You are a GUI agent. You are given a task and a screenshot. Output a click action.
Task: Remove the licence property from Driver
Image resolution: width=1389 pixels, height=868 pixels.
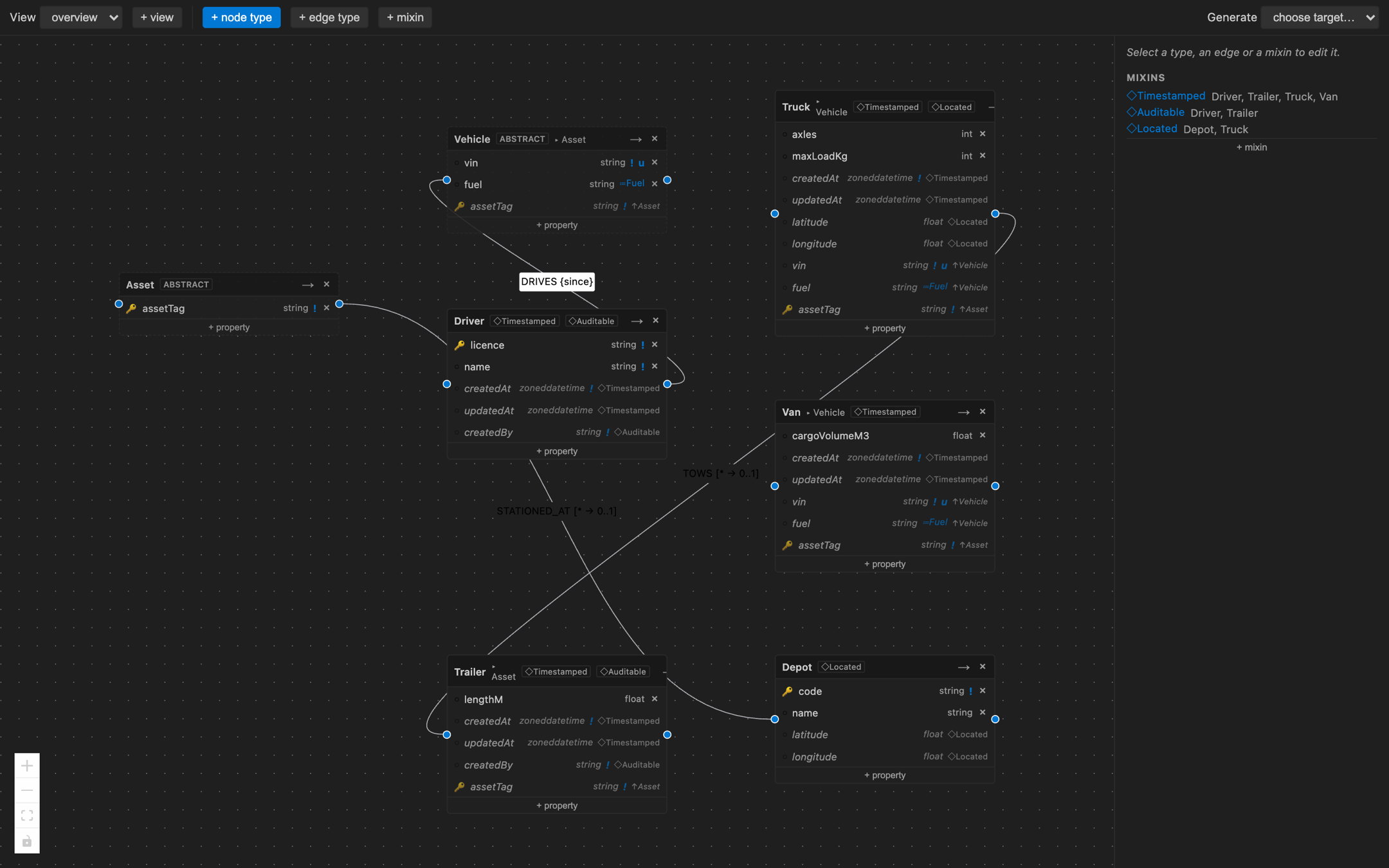(655, 345)
